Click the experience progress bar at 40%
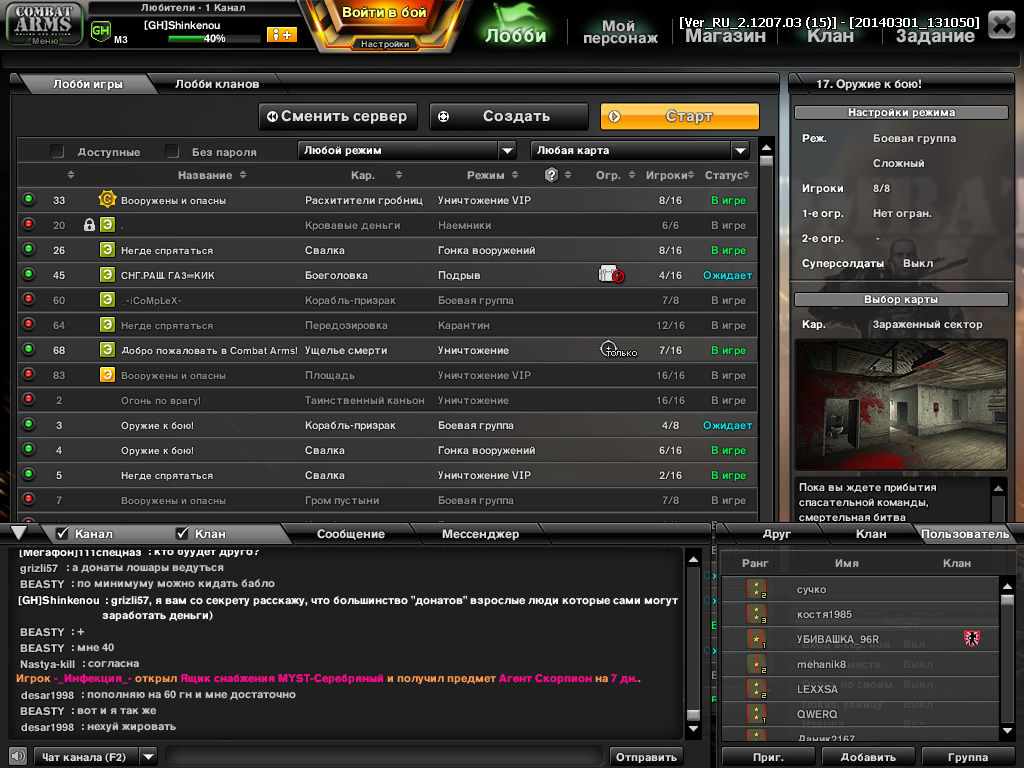This screenshot has height=768, width=1024. (214, 39)
